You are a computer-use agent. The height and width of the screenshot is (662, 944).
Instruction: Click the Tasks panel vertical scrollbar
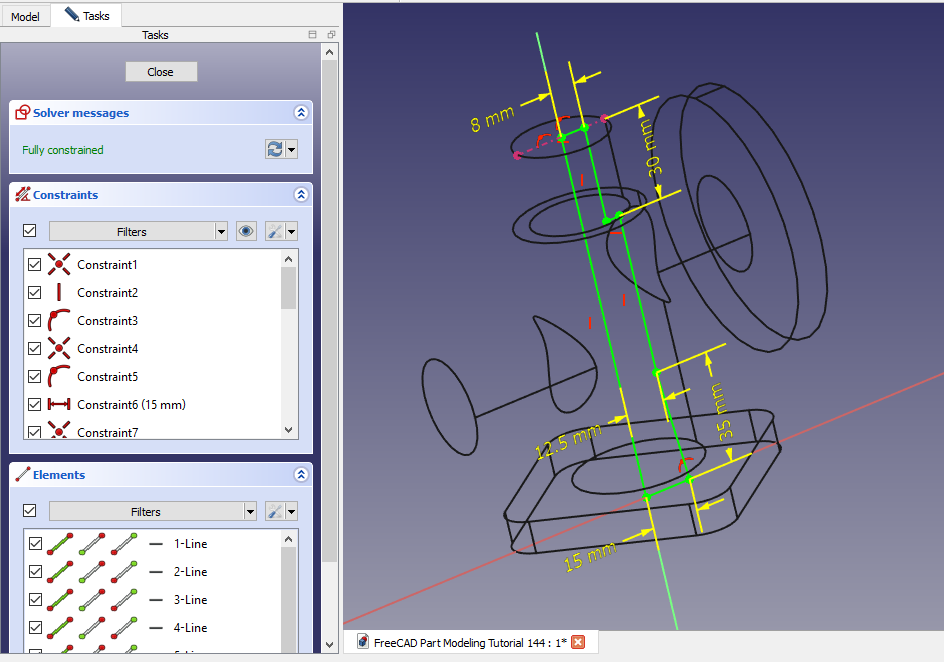(x=329, y=300)
